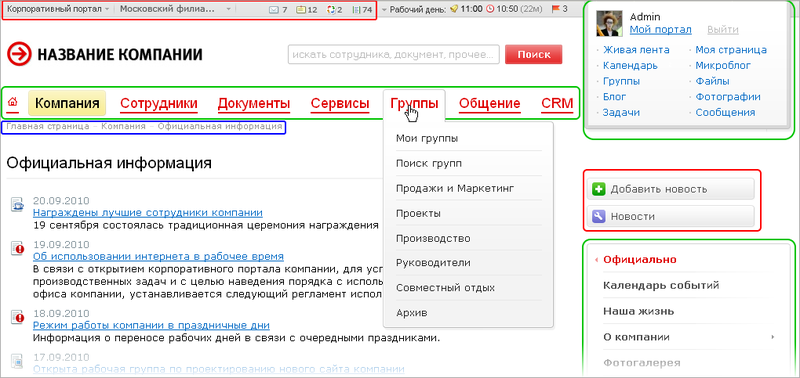Open news Режим работы компании в праздничные дни
The width and height of the screenshot is (800, 378).
pos(151,325)
